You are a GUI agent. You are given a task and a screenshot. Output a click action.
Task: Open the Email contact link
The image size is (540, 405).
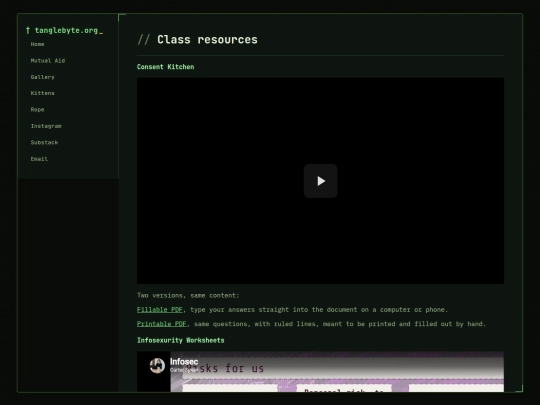tap(39, 159)
